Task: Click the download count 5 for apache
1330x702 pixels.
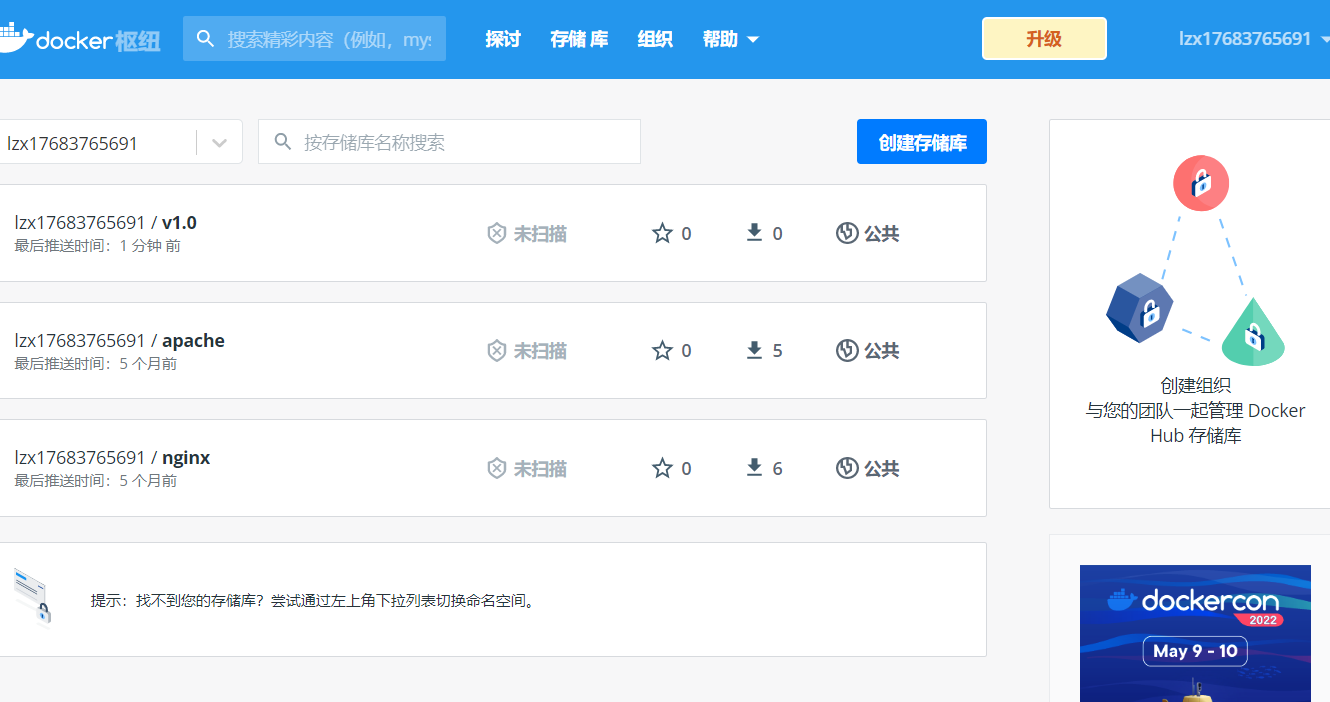Action: coord(778,350)
